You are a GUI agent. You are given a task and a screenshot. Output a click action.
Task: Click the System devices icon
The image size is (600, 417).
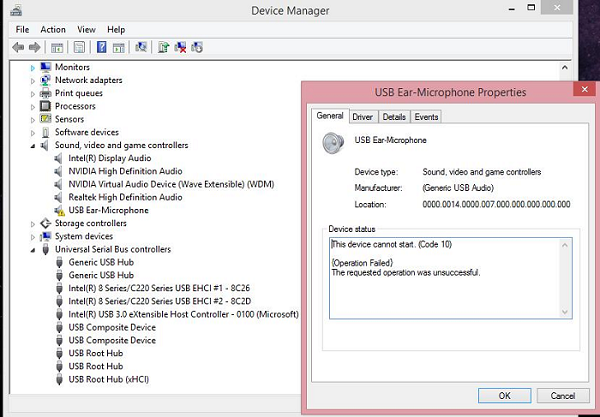[46, 236]
